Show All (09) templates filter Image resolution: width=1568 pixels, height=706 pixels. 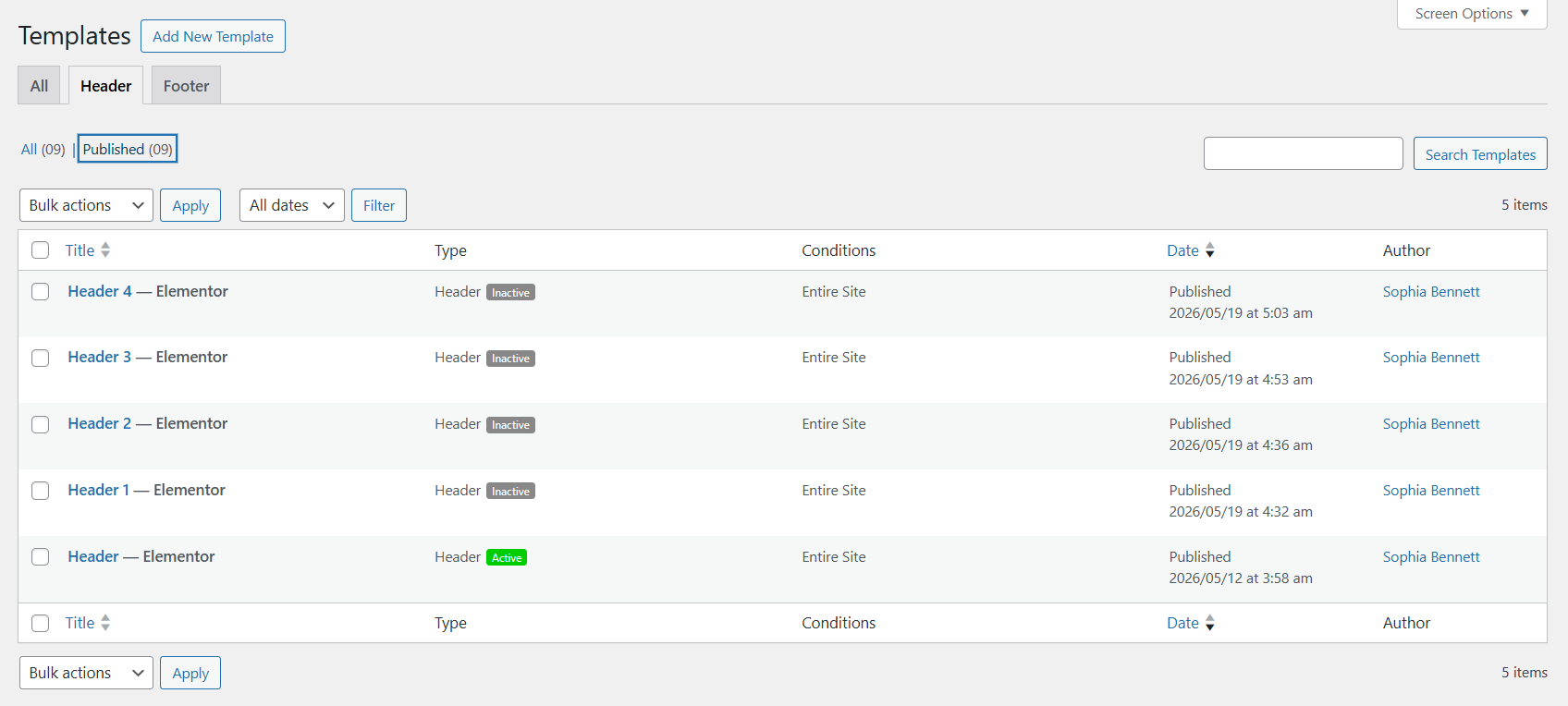click(43, 149)
